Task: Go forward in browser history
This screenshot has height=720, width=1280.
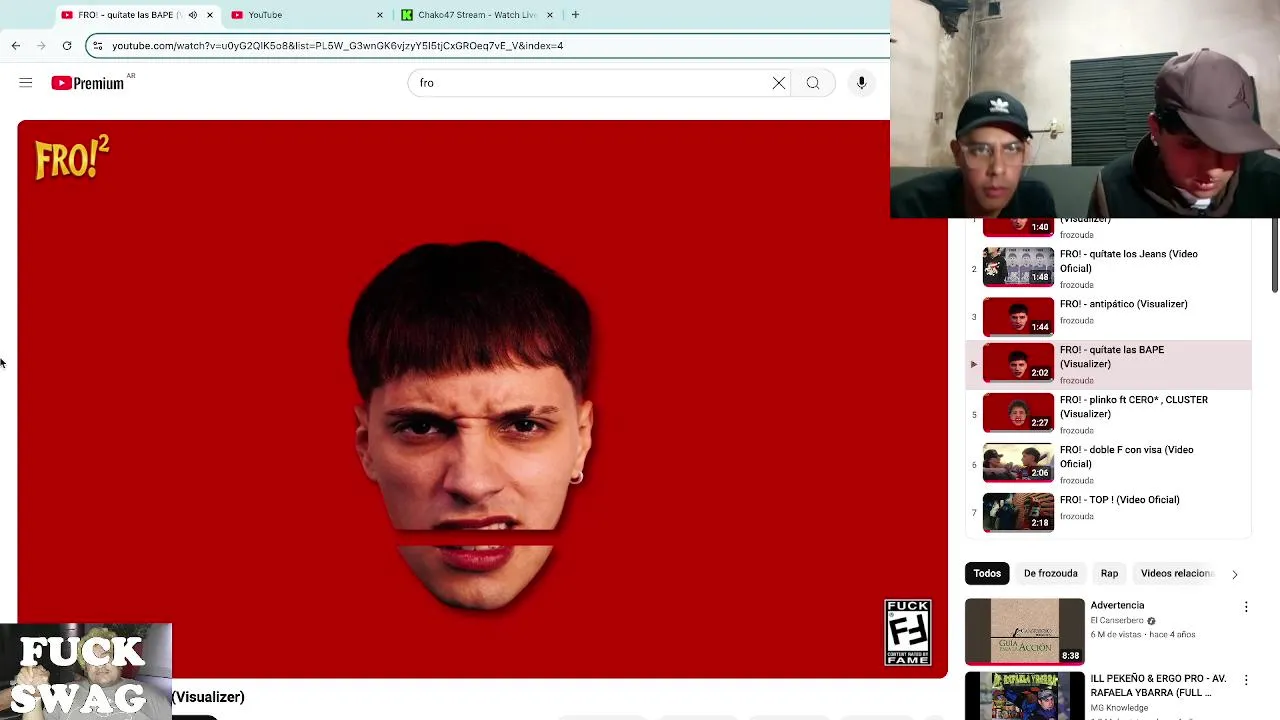Action: click(x=41, y=45)
